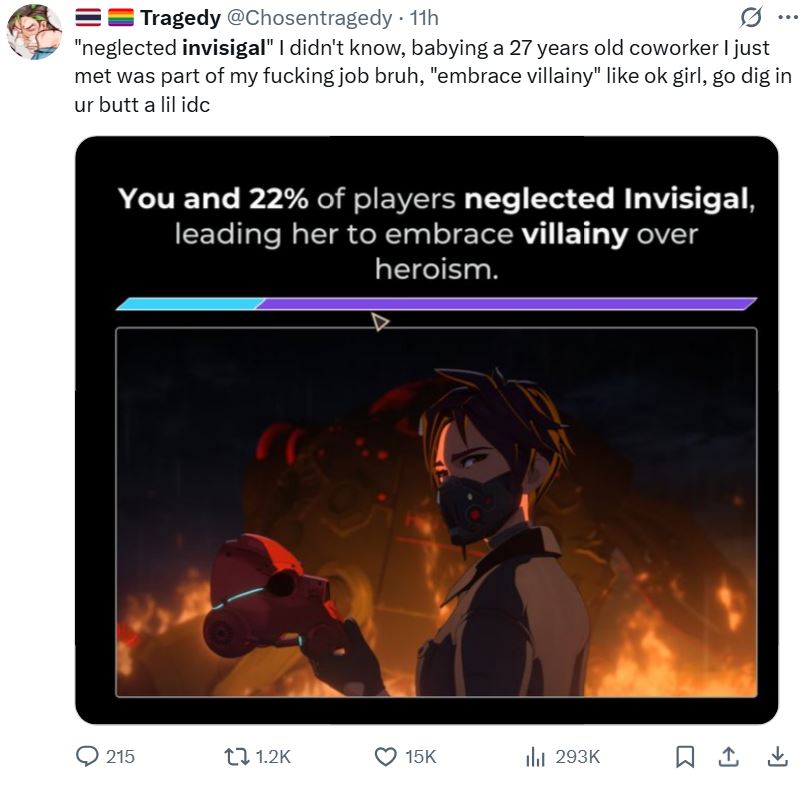Click the 215 replies count
This screenshot has height=786, width=807.
click(x=120, y=757)
